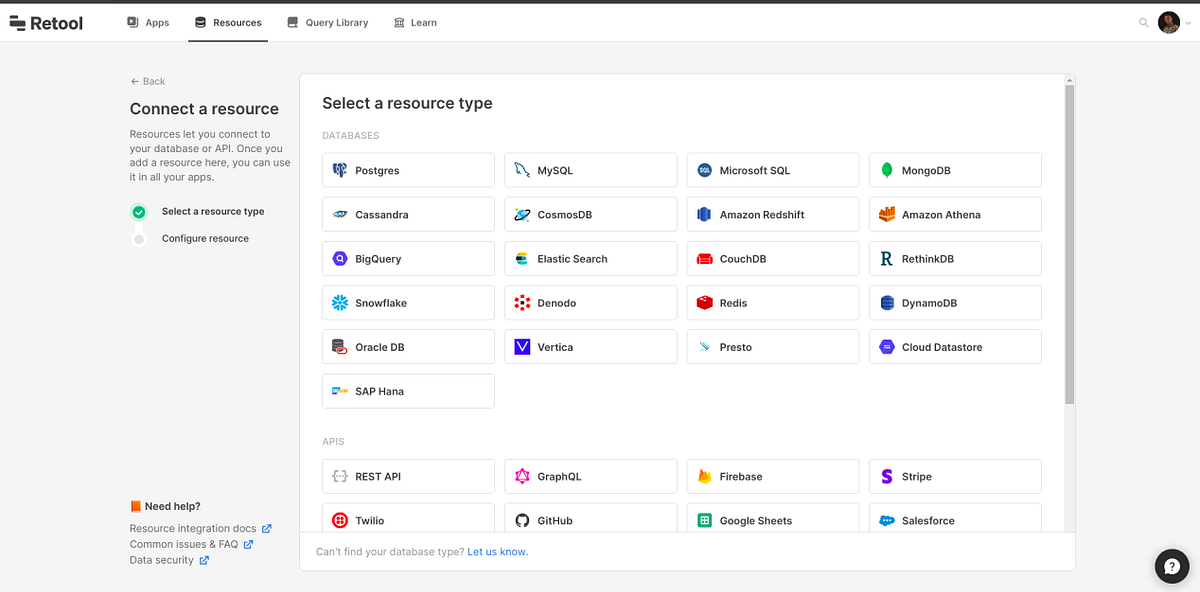1200x592 pixels.
Task: Choose the BigQuery label
Action: point(378,259)
